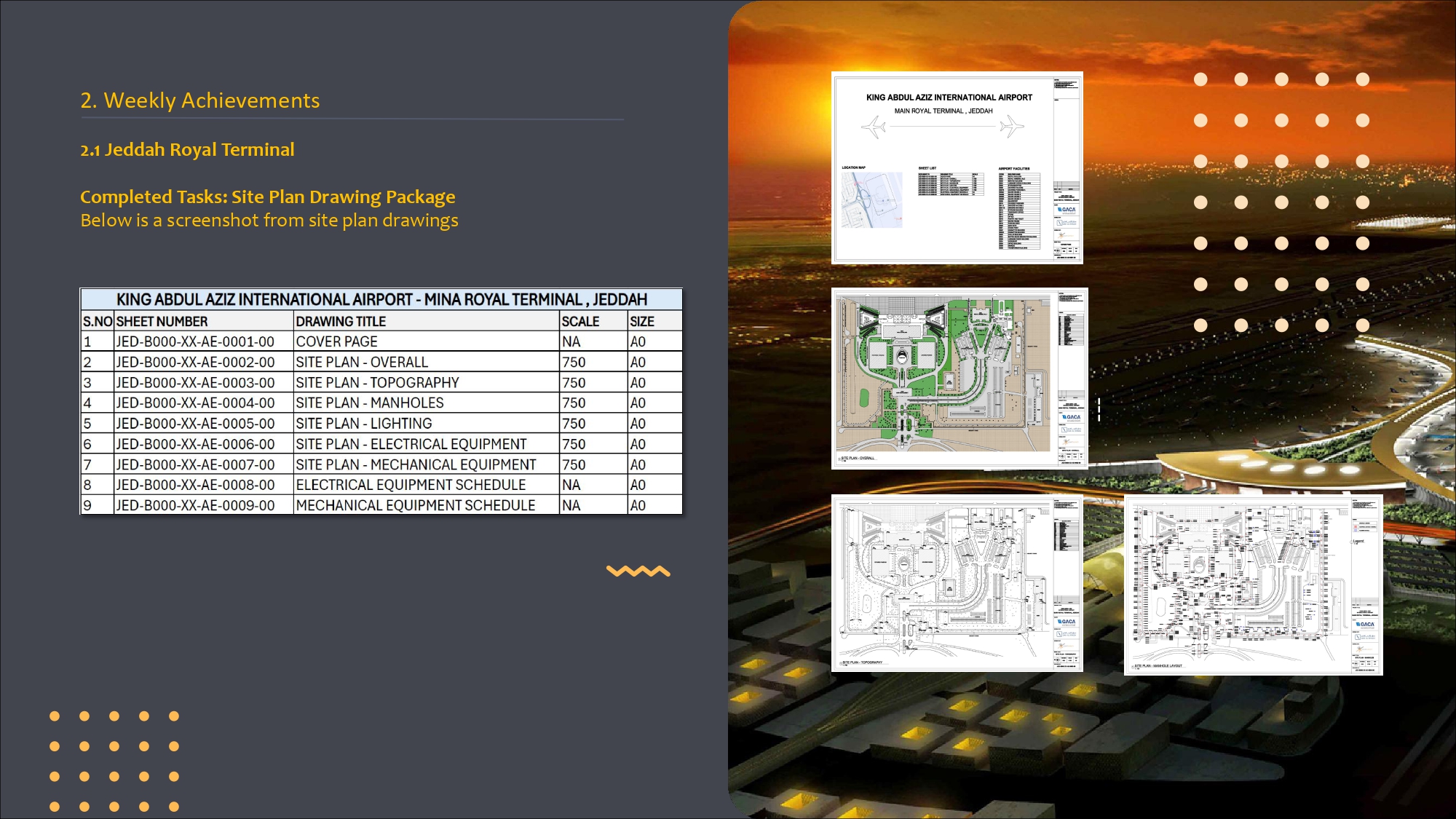1456x819 pixels.
Task: Select sheet number JED-B000-XX-AE-0008-00
Action: click(204, 485)
